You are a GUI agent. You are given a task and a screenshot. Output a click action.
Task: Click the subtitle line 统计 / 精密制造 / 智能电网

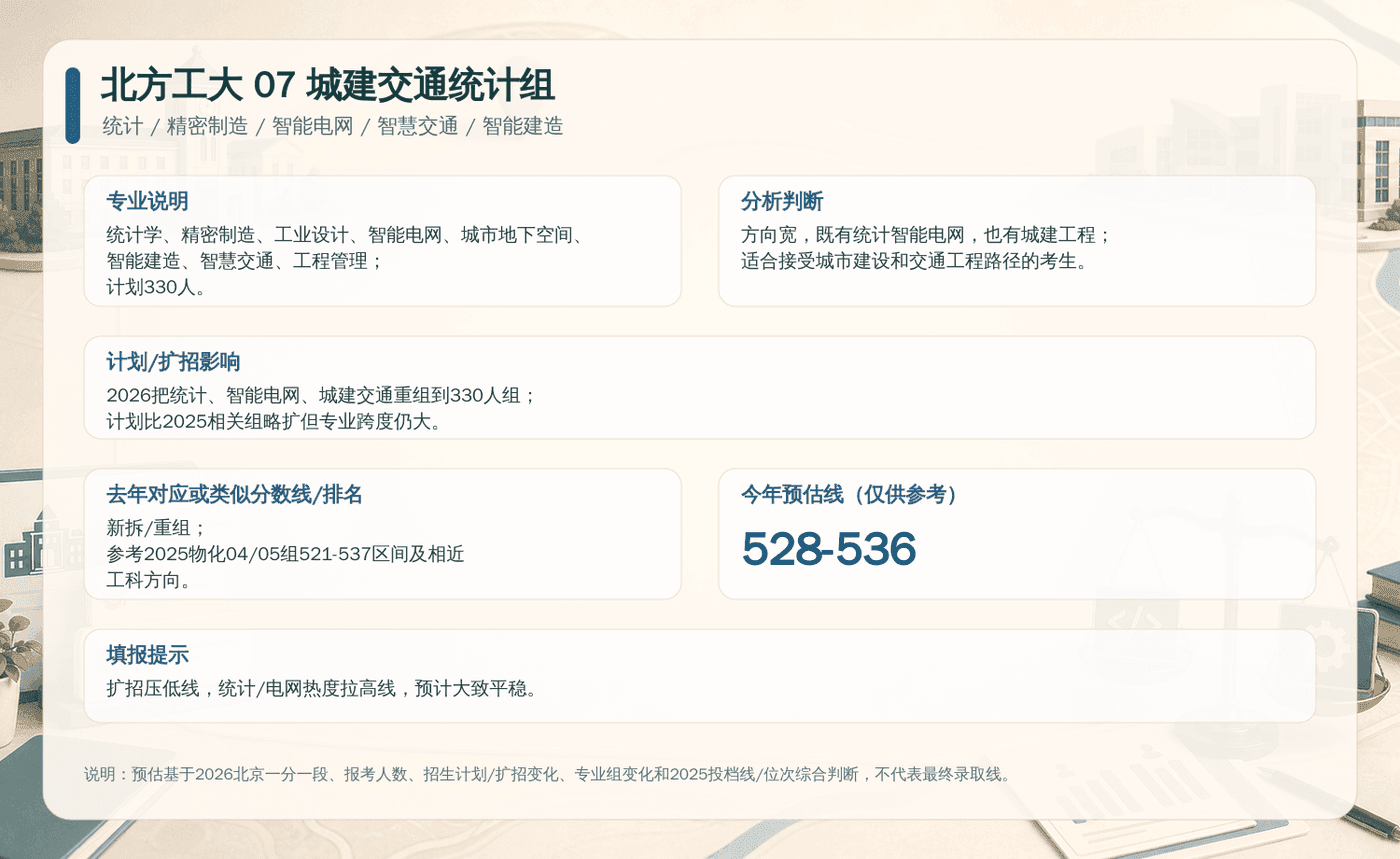(333, 127)
